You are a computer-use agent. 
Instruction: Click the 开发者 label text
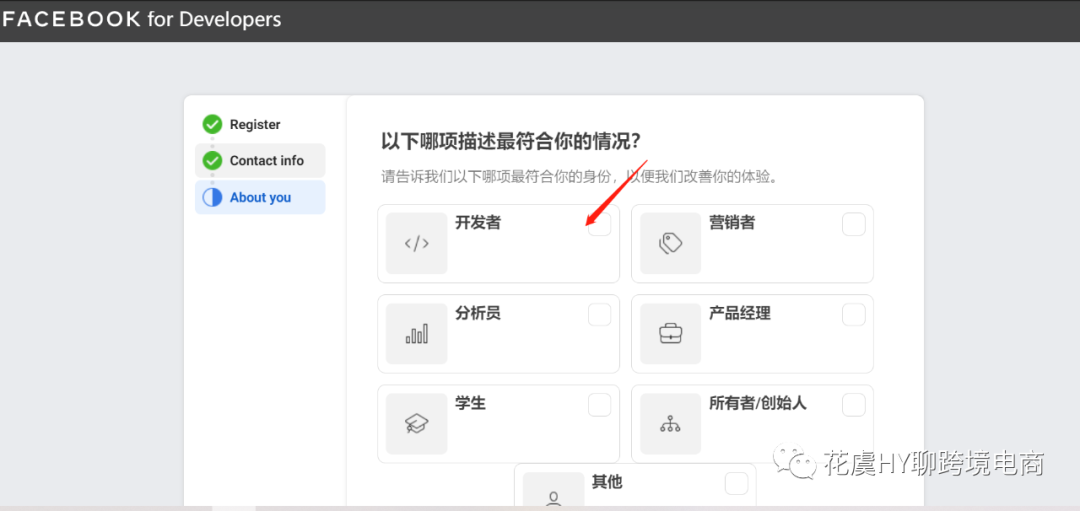pos(478,223)
